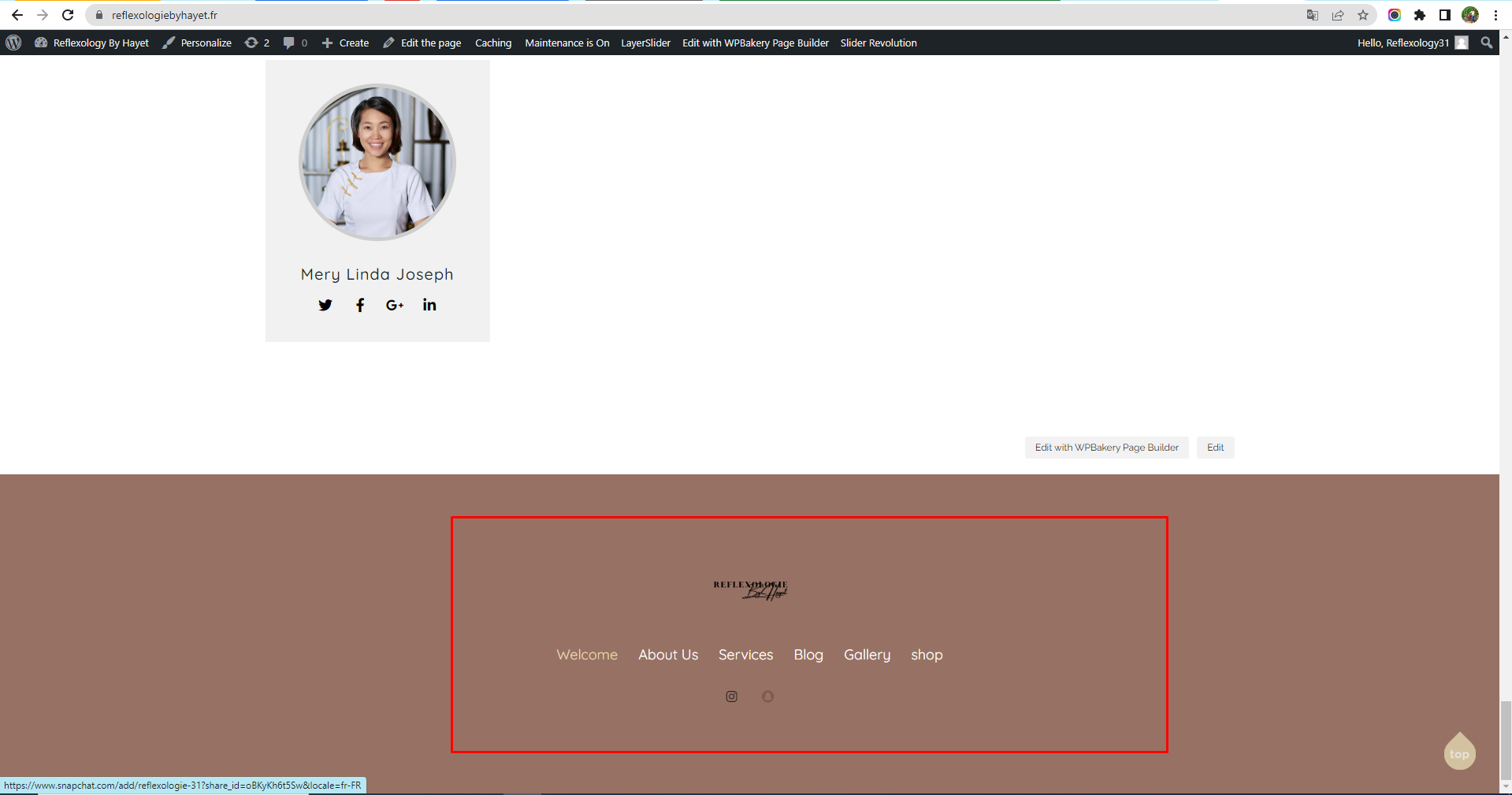Click the footer Instagram icon

pyautogui.click(x=732, y=697)
